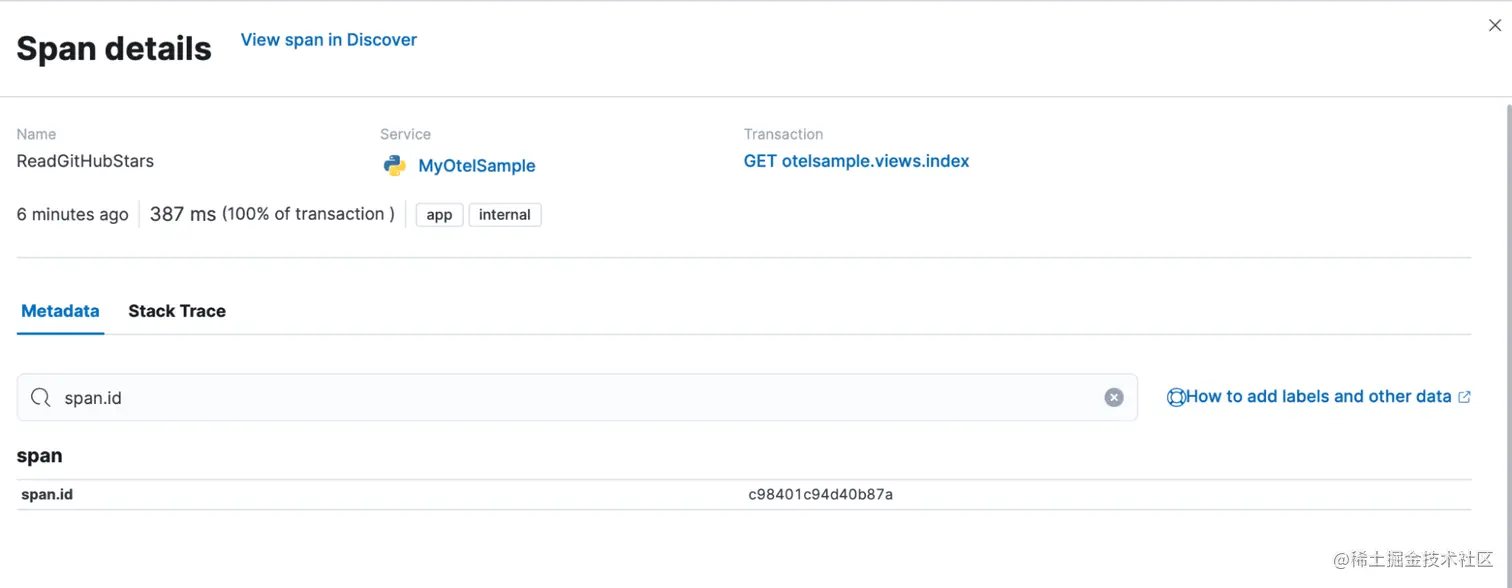Click the search magnifier icon

40,397
